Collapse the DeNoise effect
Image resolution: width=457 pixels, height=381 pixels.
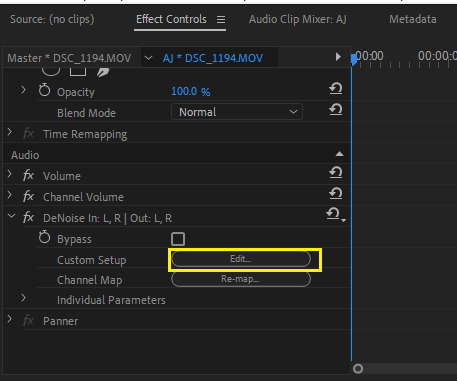pyautogui.click(x=11, y=216)
